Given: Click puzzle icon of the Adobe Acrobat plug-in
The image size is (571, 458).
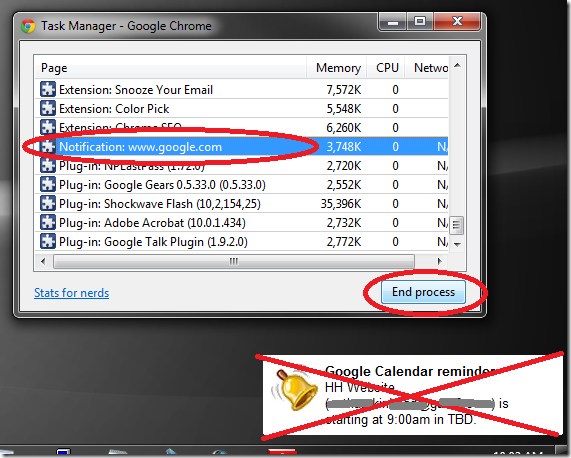Looking at the screenshot, I should click(48, 222).
